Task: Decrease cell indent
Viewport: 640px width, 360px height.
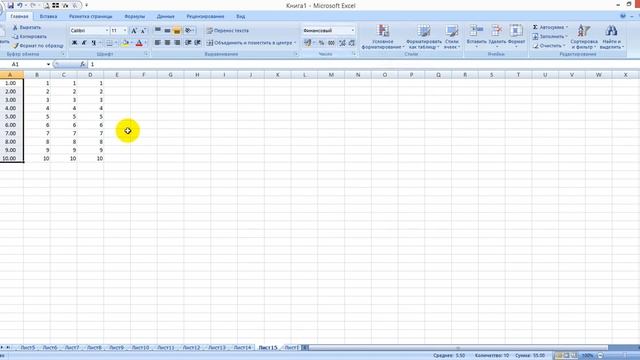Action: (188, 43)
